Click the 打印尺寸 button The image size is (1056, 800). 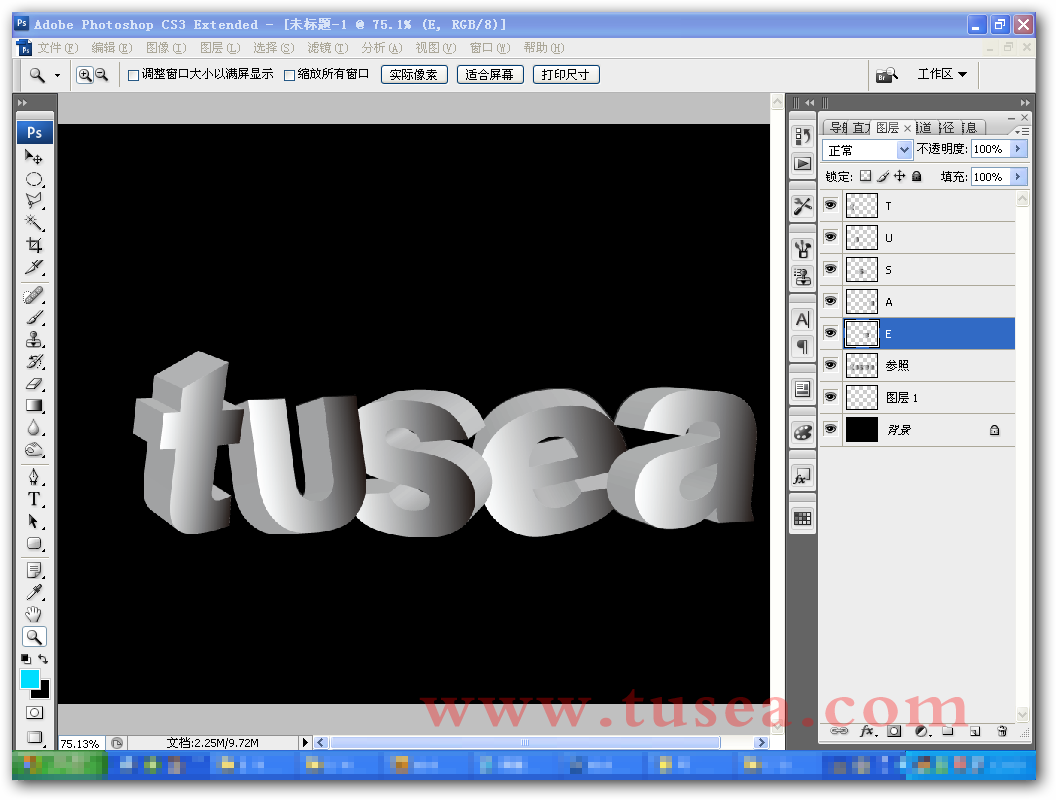(x=566, y=75)
